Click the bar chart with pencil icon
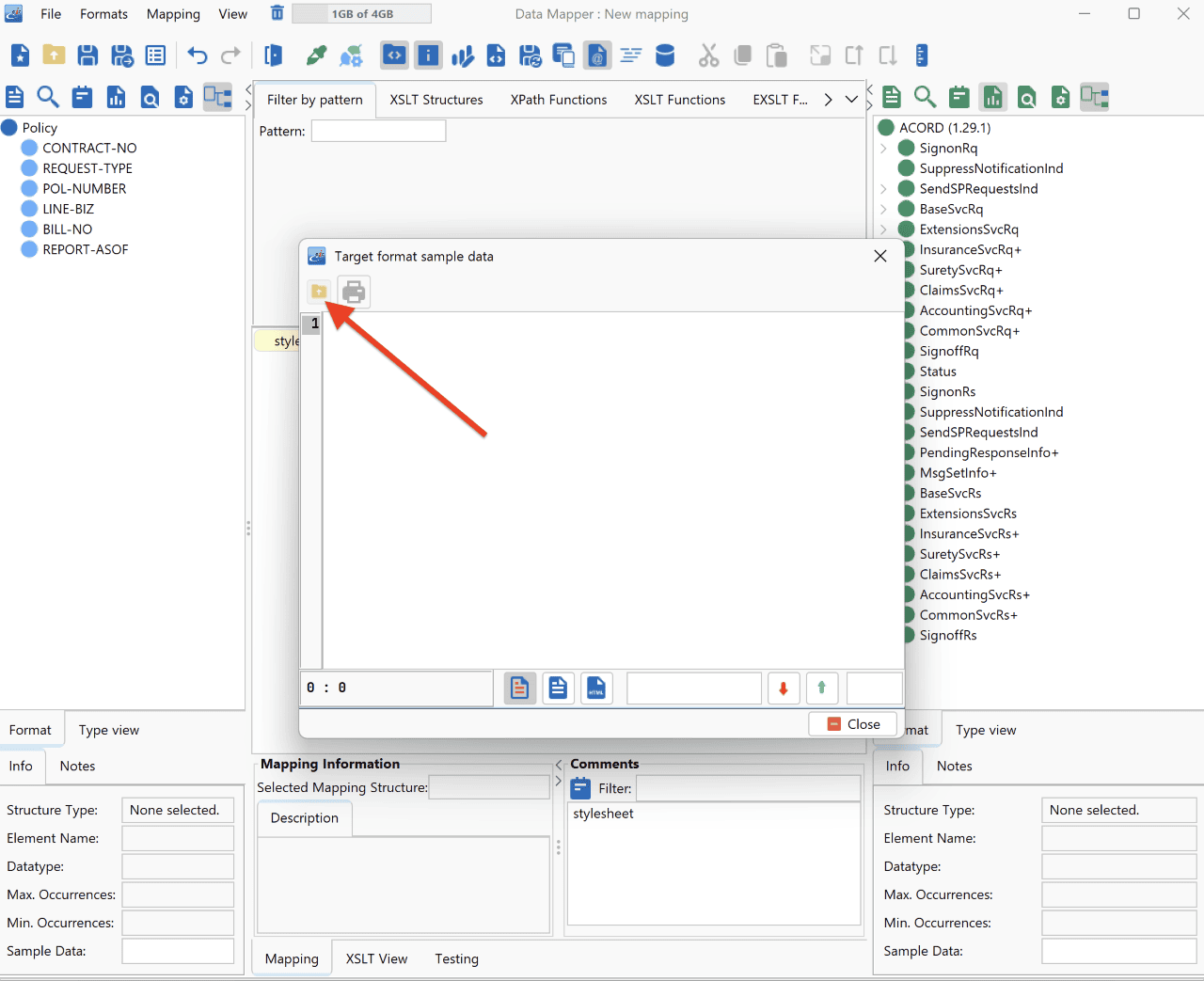Screen dimensions: 1204x981 (462, 55)
